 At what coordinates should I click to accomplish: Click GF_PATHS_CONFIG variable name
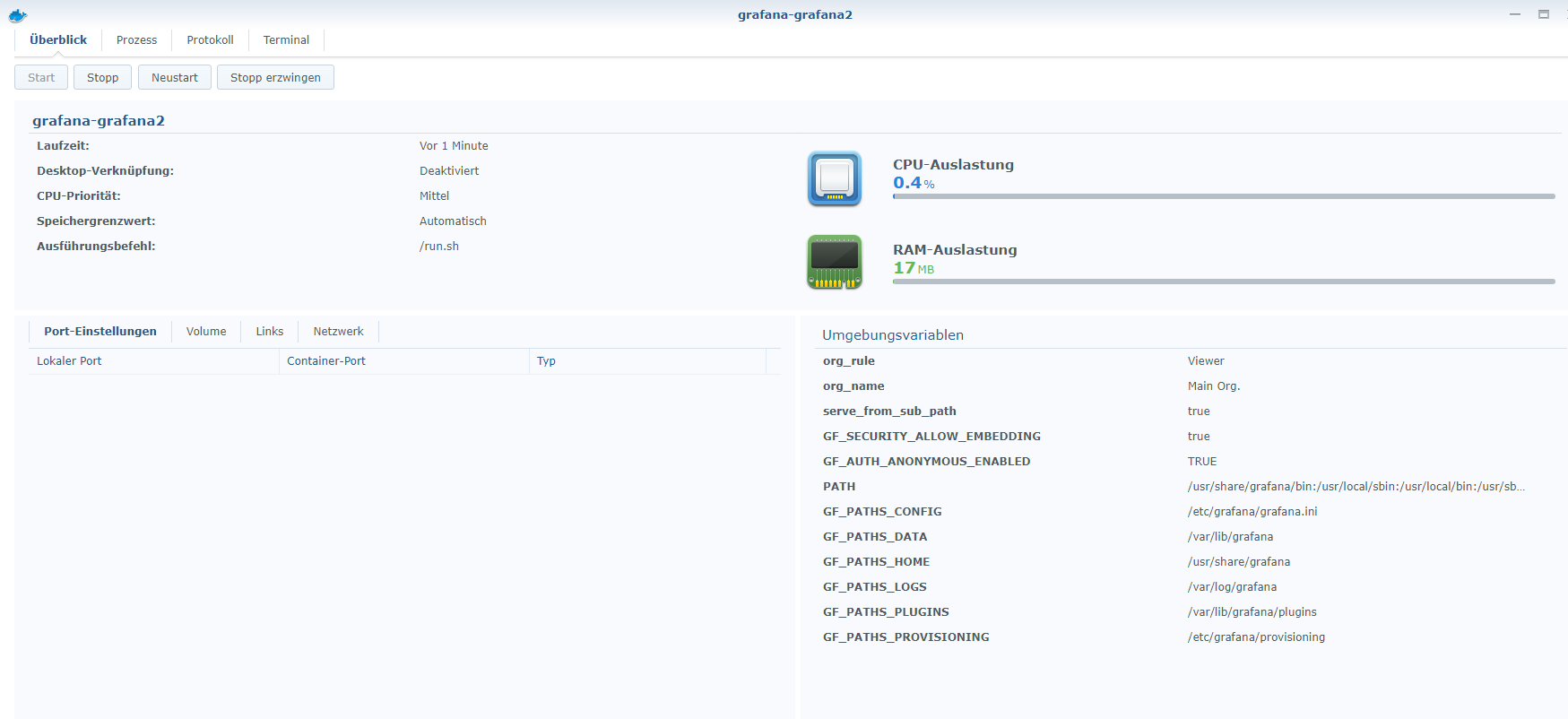click(x=882, y=511)
